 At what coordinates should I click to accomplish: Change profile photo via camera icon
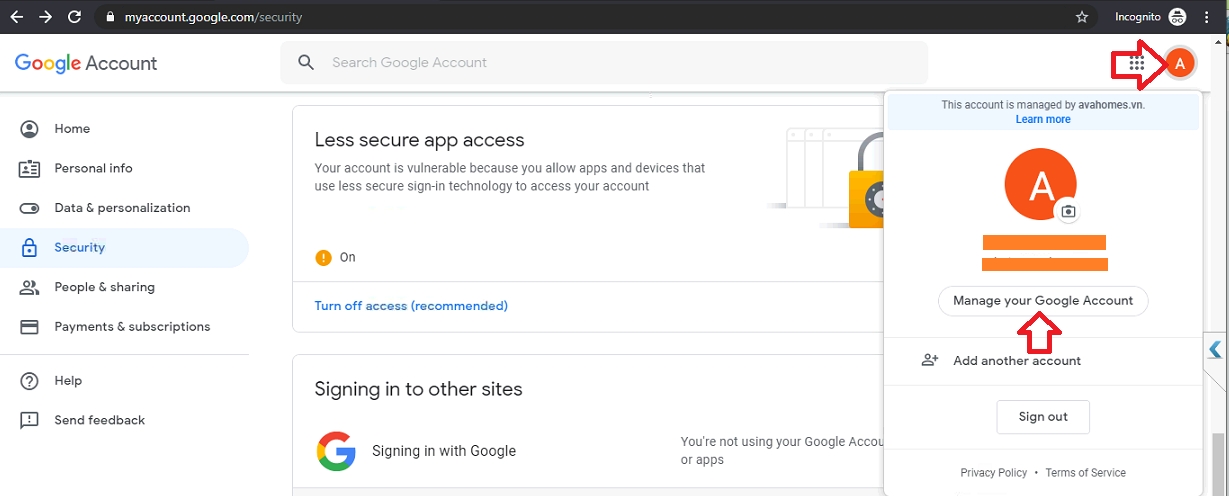(1068, 211)
